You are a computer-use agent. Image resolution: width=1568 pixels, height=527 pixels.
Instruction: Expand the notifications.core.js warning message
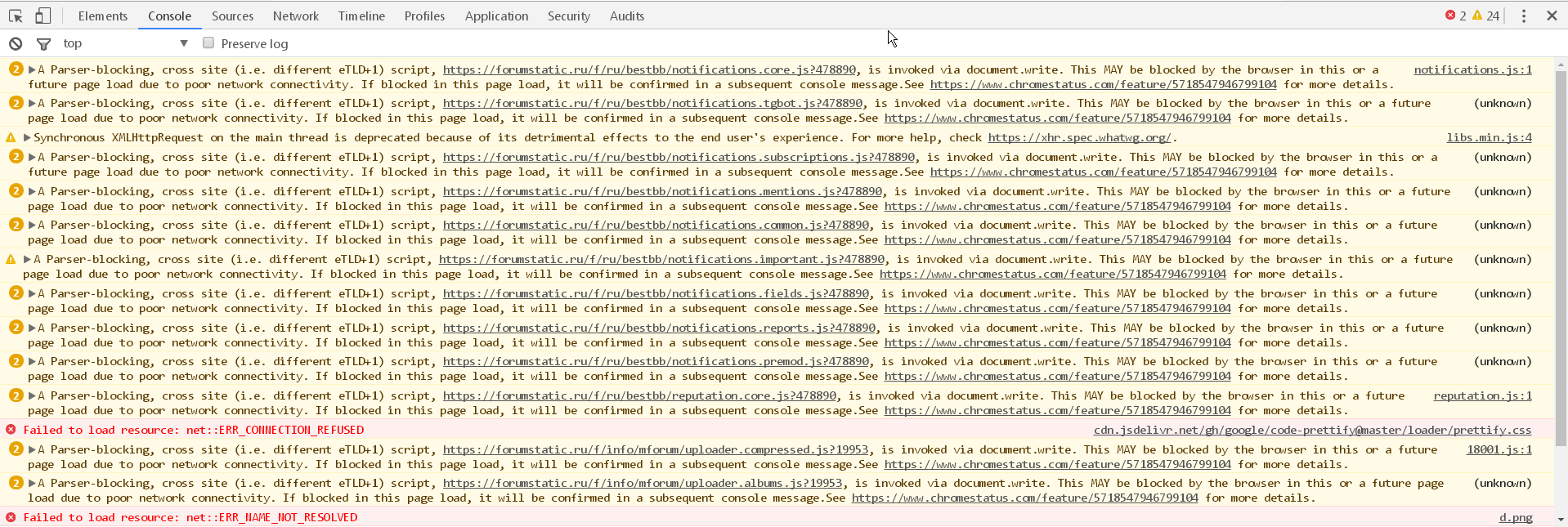33,69
